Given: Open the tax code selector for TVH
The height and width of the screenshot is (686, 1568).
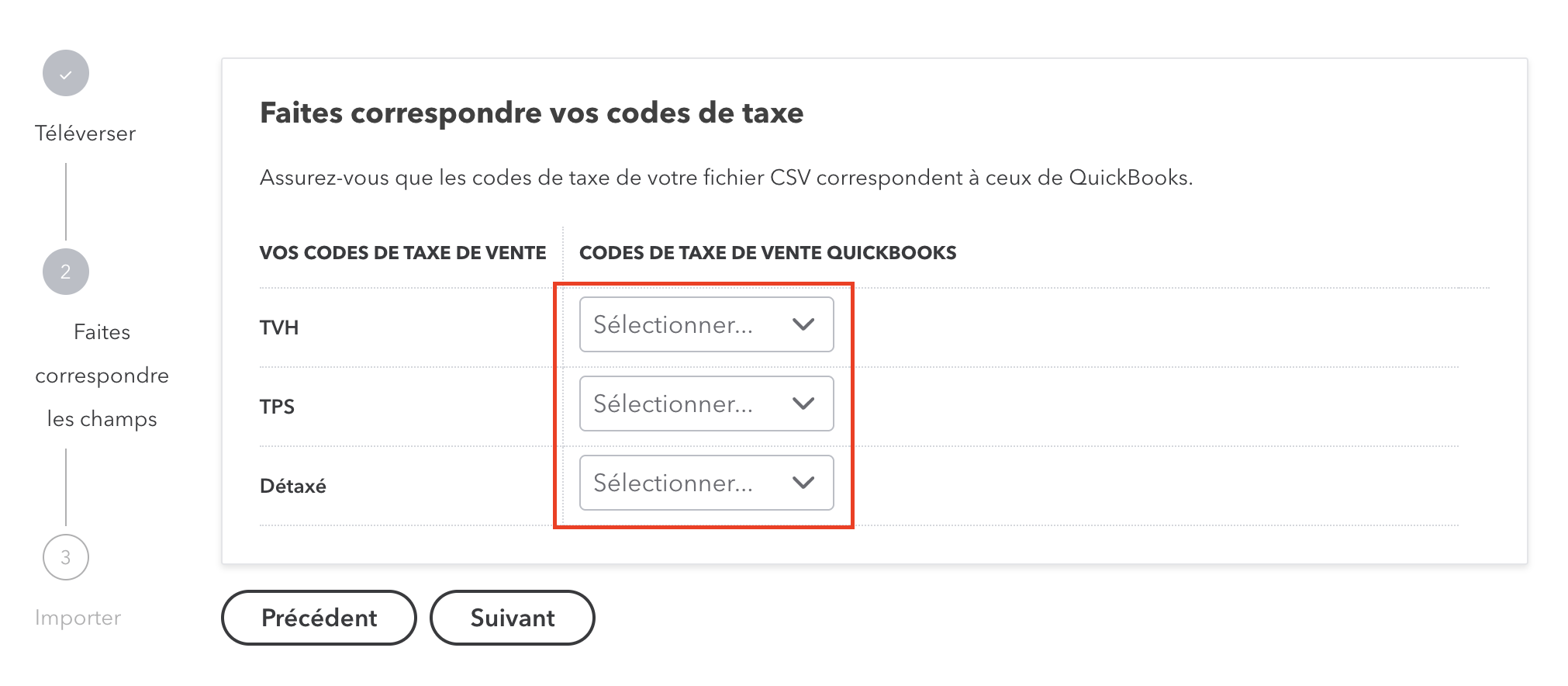Looking at the screenshot, I should pos(706,324).
